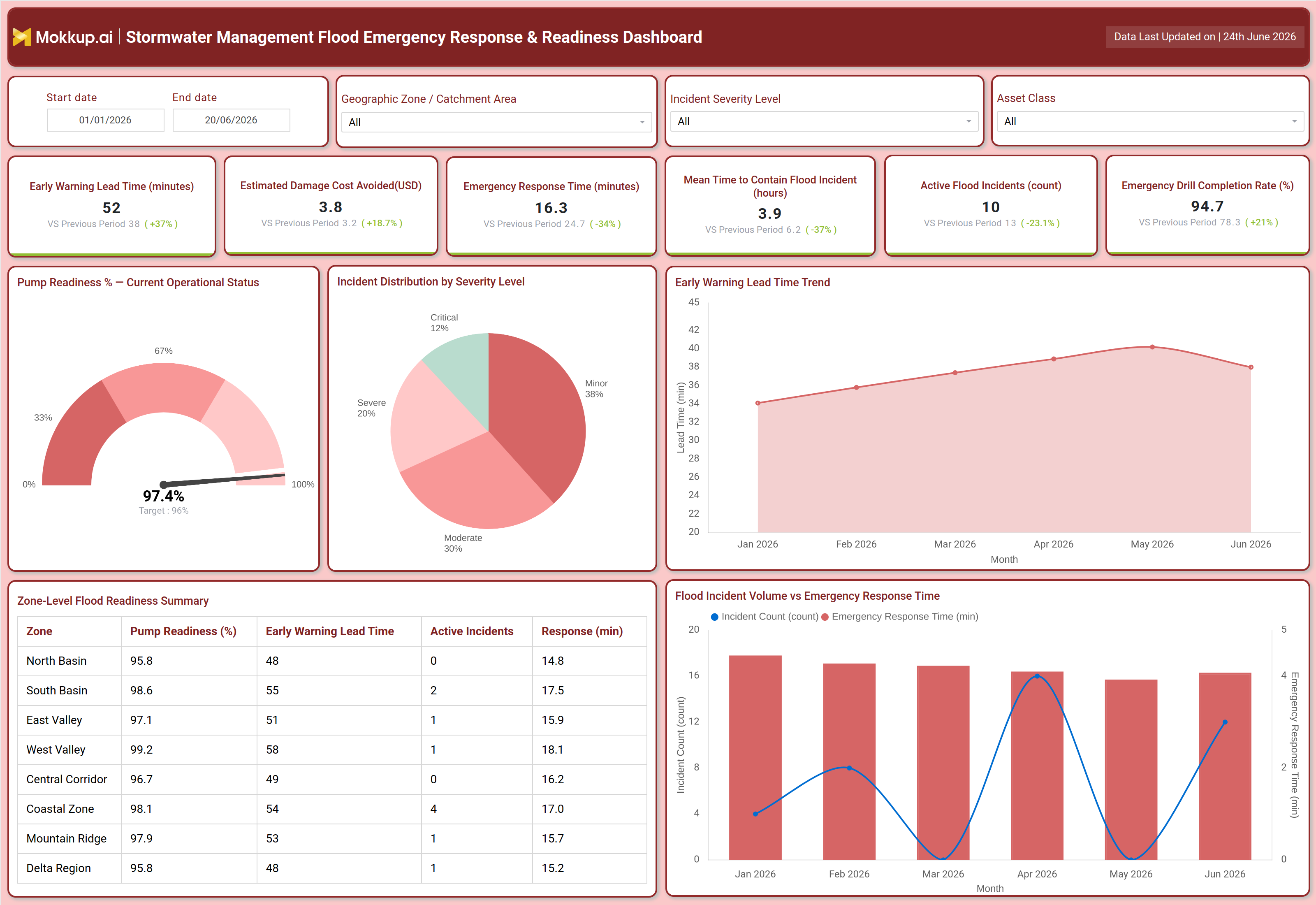Open the Asset Class dropdown
This screenshot has height=905, width=1316.
coord(1150,121)
